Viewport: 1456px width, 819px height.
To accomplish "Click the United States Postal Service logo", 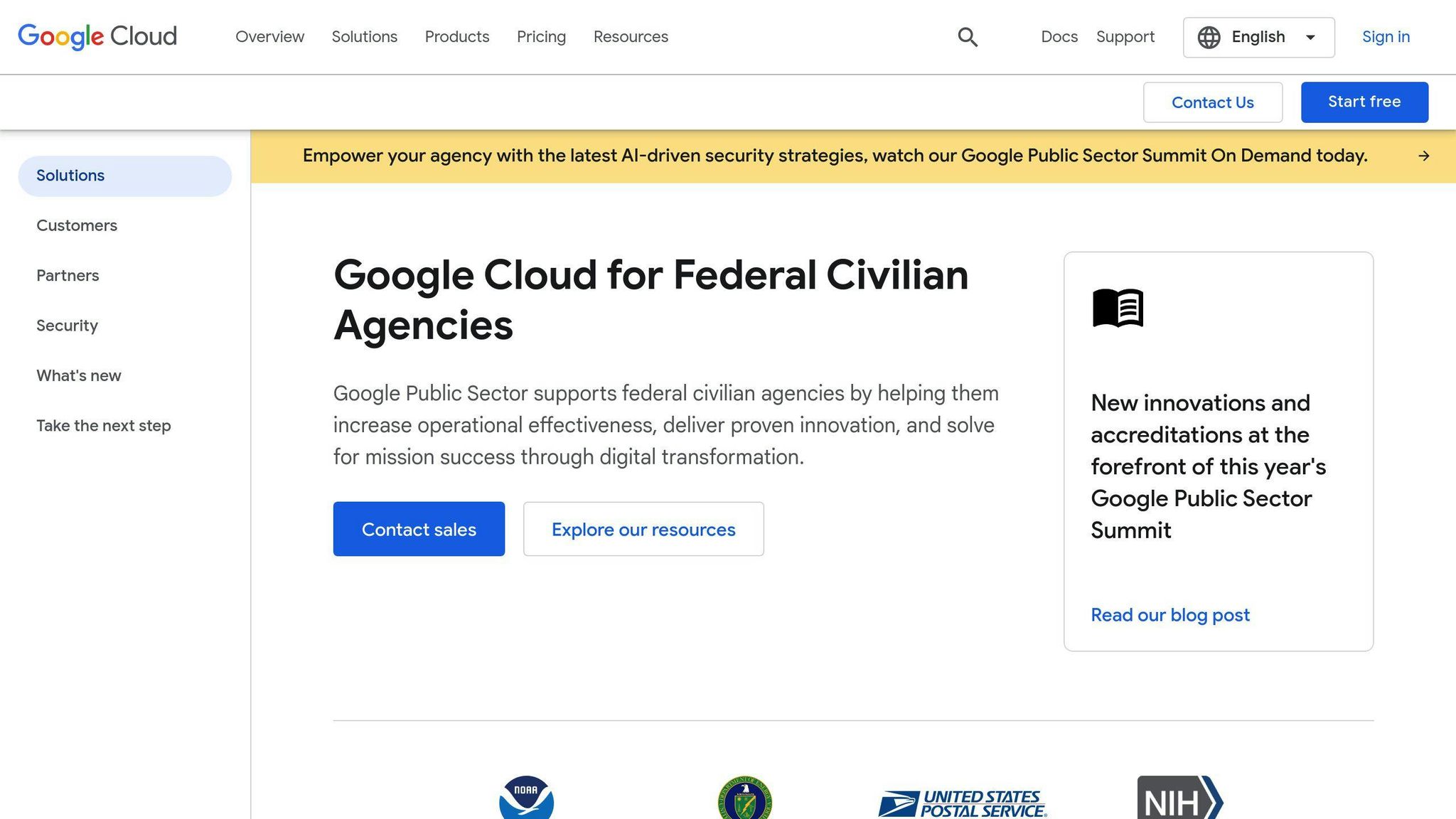I will point(962,803).
